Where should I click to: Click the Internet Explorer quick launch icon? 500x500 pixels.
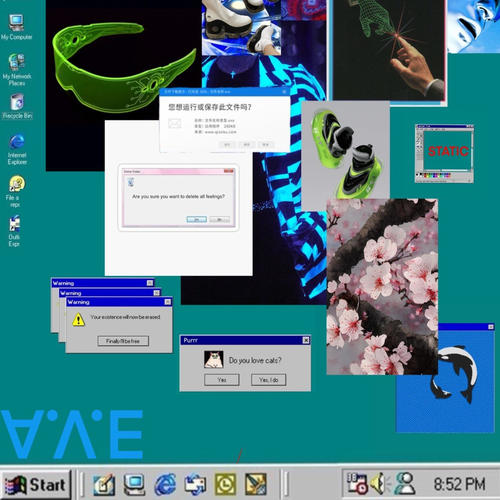165,484
